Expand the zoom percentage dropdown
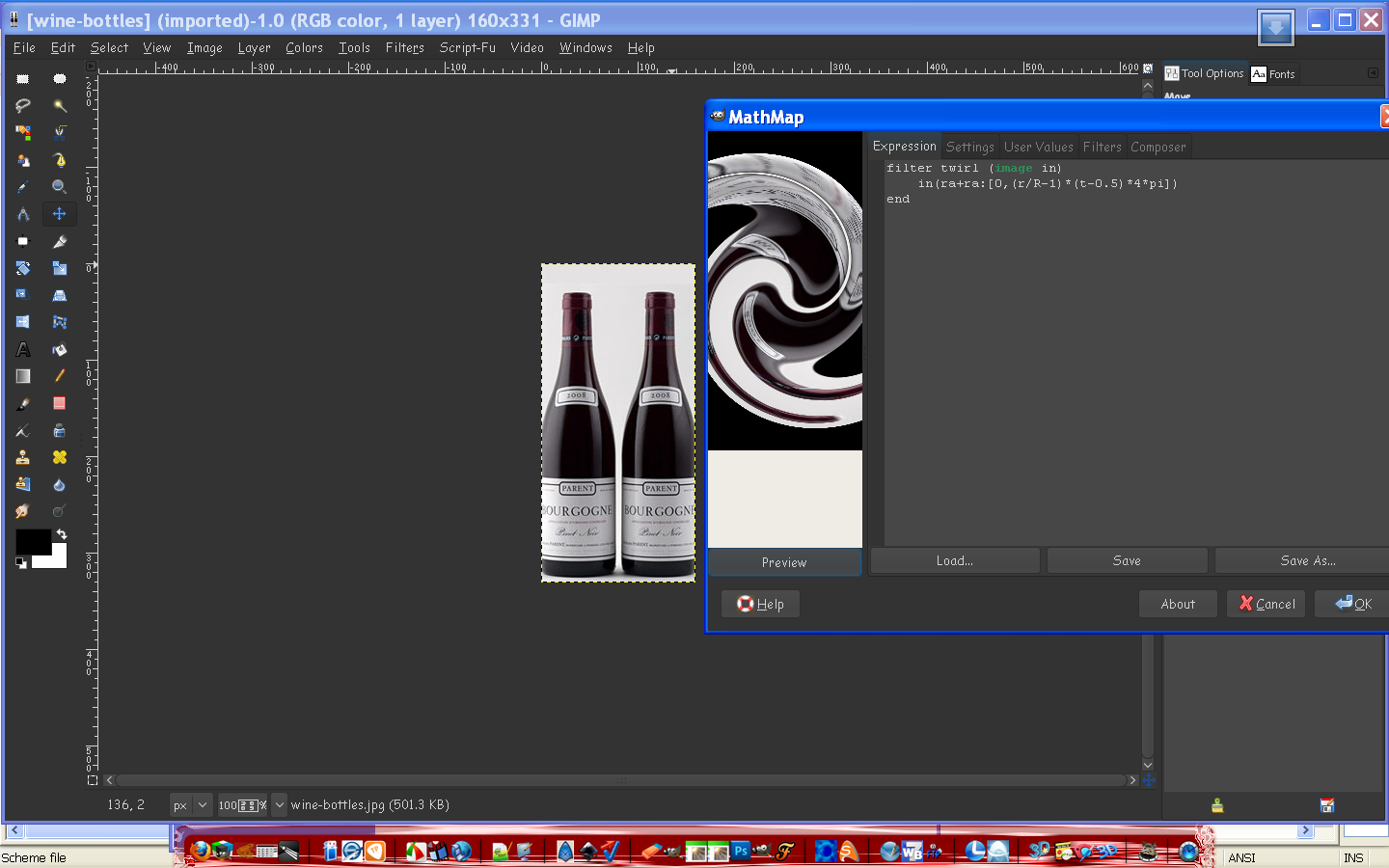The height and width of the screenshot is (868, 1389). (x=280, y=804)
